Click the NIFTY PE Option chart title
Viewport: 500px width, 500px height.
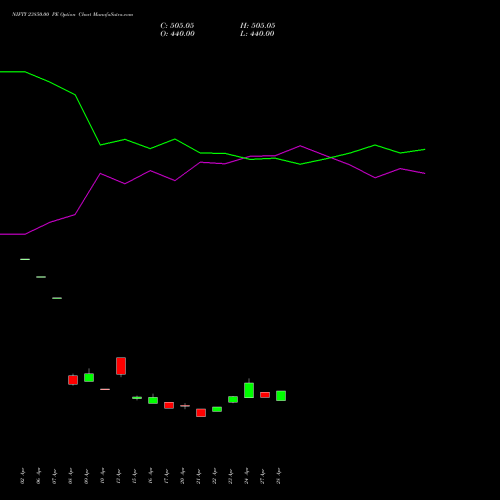[73, 14]
